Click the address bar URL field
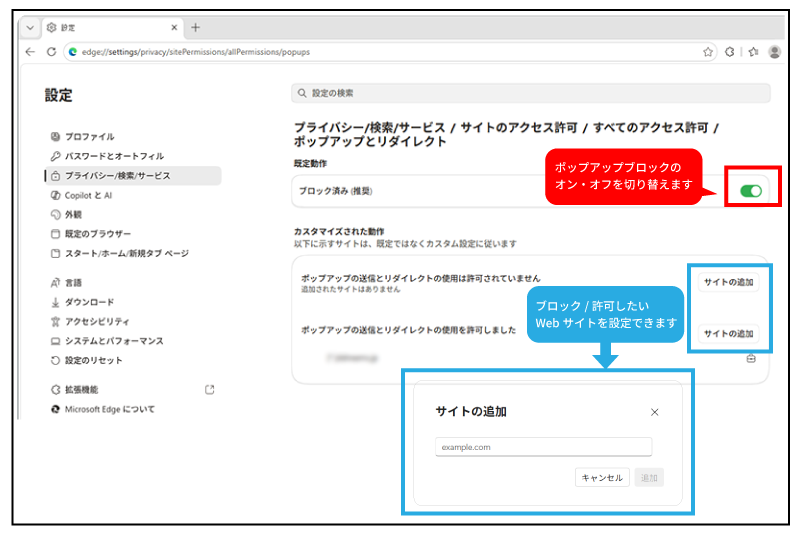The image size is (800, 534). click(390, 52)
